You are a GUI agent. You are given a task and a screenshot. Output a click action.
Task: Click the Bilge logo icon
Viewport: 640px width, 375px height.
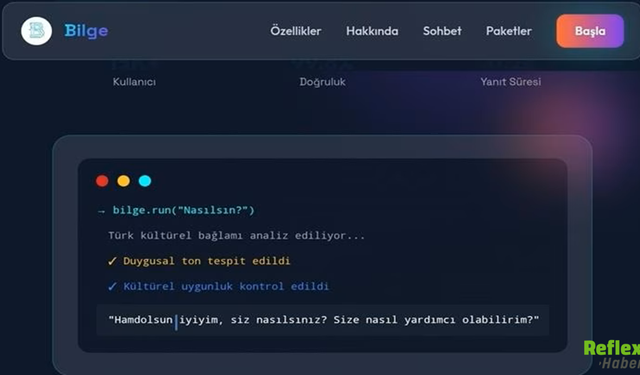point(36,31)
